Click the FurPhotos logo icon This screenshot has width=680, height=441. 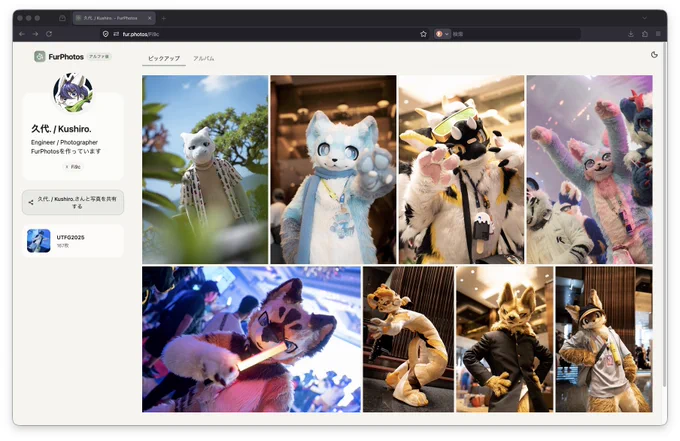pos(39,56)
